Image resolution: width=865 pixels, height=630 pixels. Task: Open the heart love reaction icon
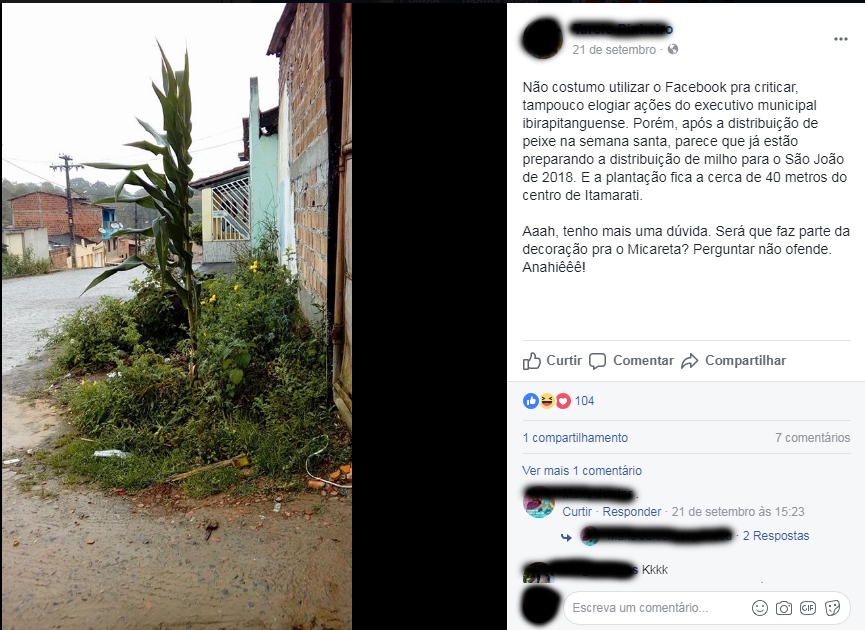coord(563,401)
